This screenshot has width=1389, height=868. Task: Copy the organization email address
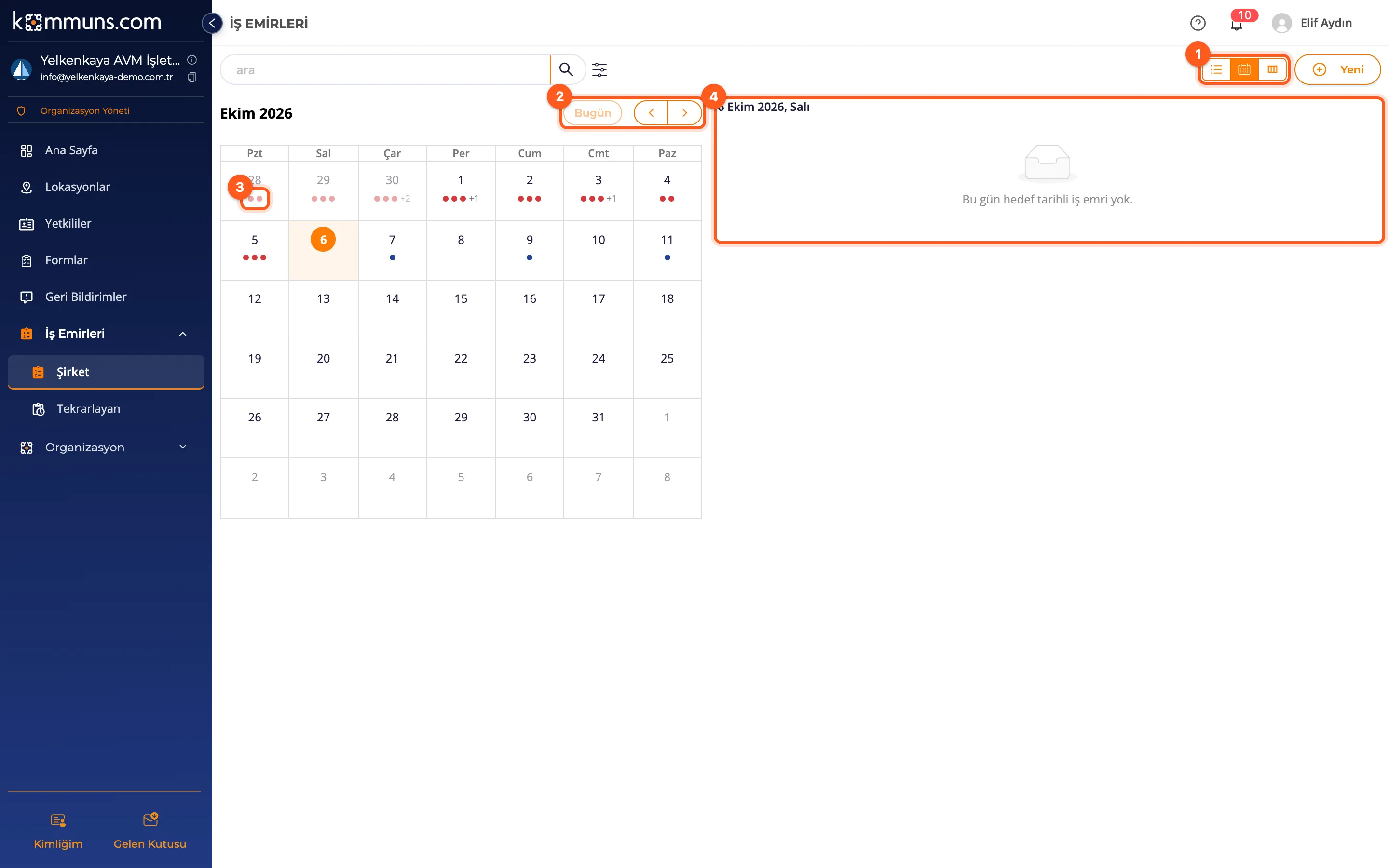(x=191, y=77)
